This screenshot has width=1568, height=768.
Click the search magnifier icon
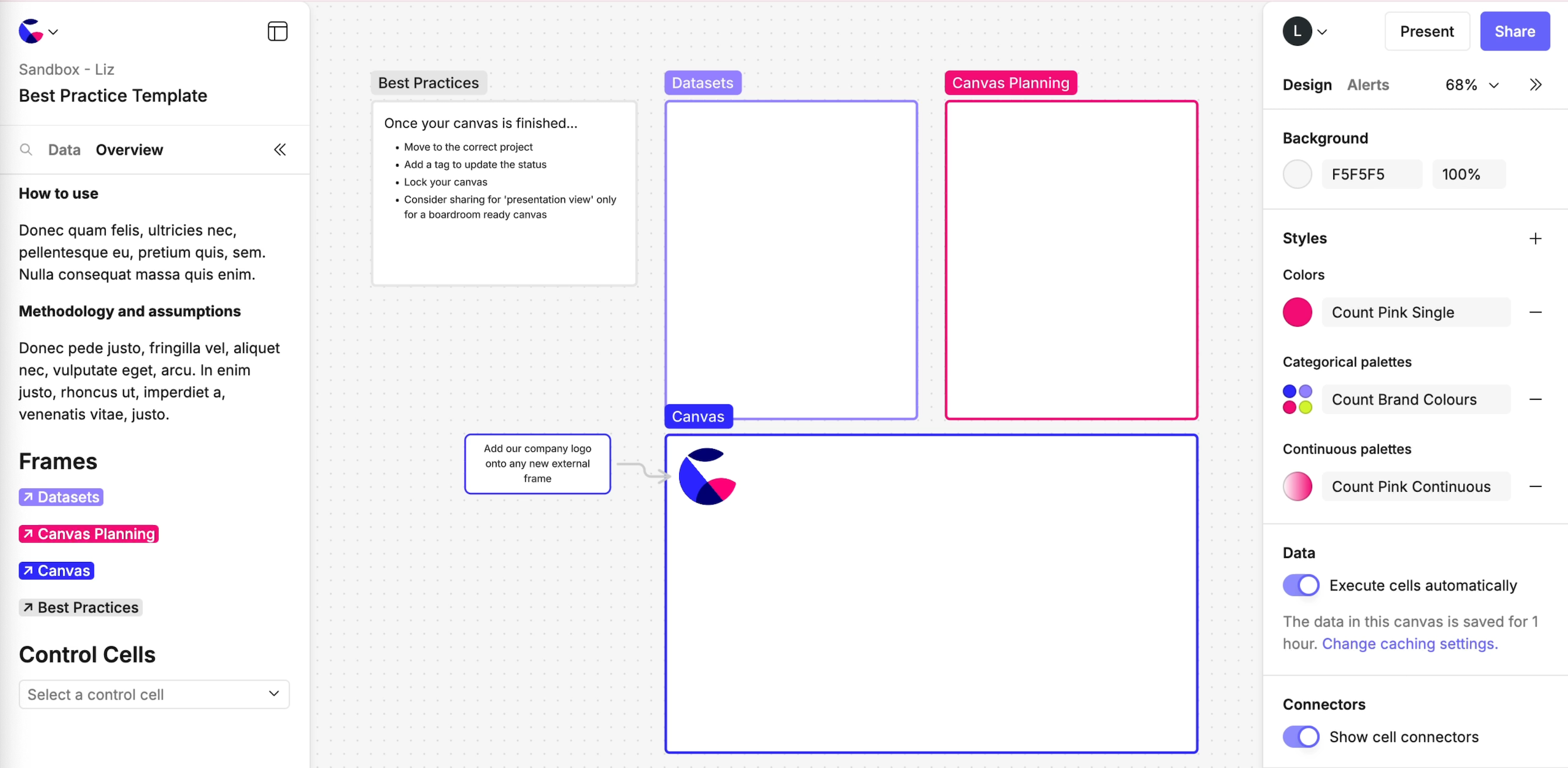point(26,150)
